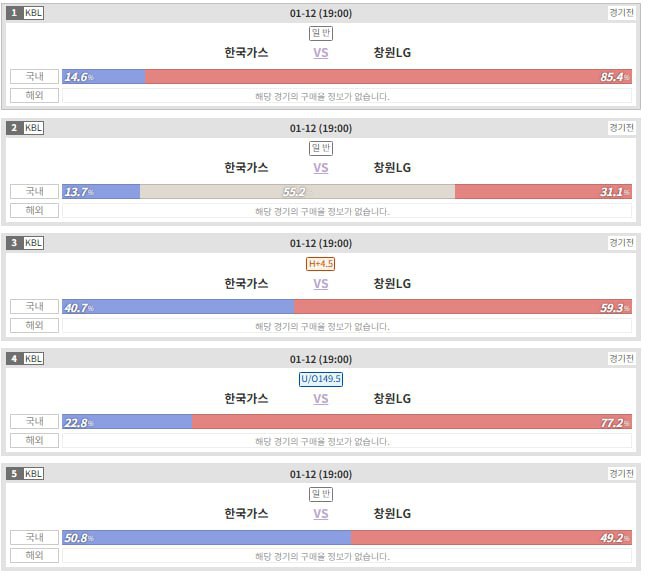648x578 pixels.
Task: Click the number 5 match index badge
Action: coord(14,474)
